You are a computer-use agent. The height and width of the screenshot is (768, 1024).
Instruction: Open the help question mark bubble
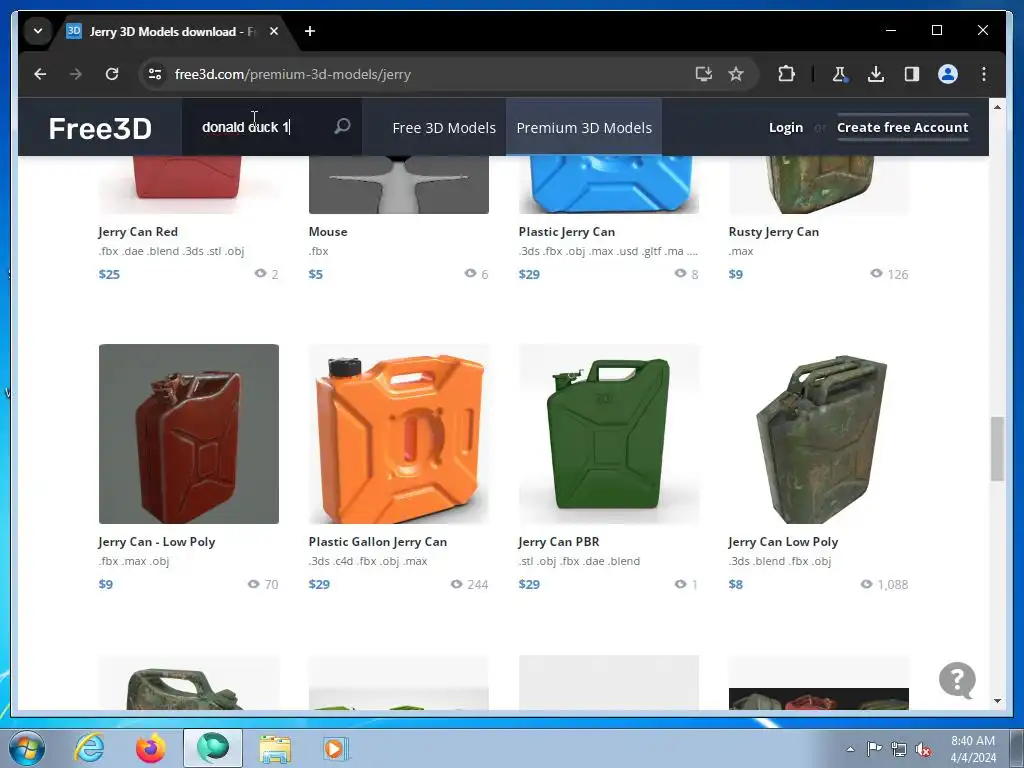point(957,680)
